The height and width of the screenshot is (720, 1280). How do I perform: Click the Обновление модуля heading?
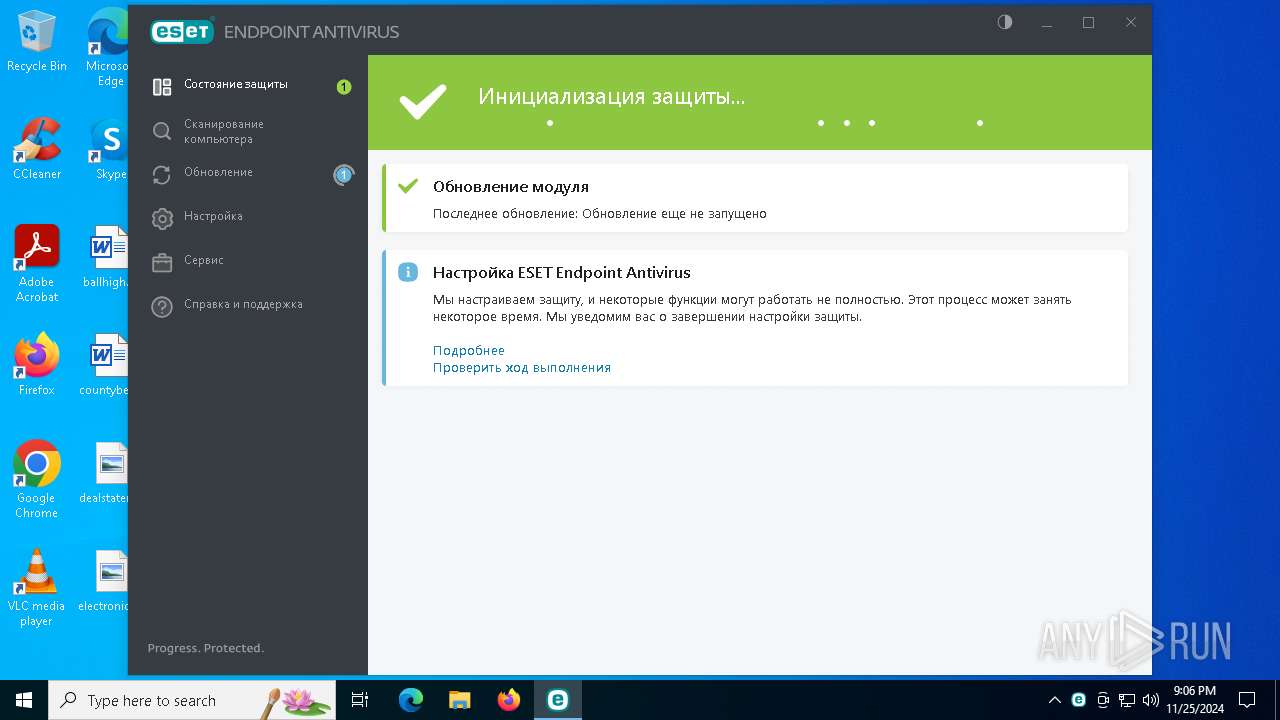511,187
